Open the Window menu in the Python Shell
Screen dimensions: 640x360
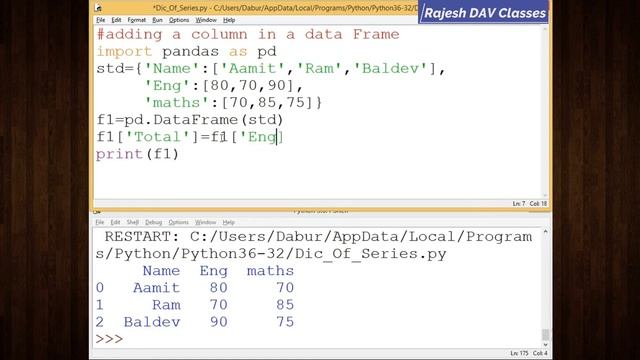click(x=205, y=222)
